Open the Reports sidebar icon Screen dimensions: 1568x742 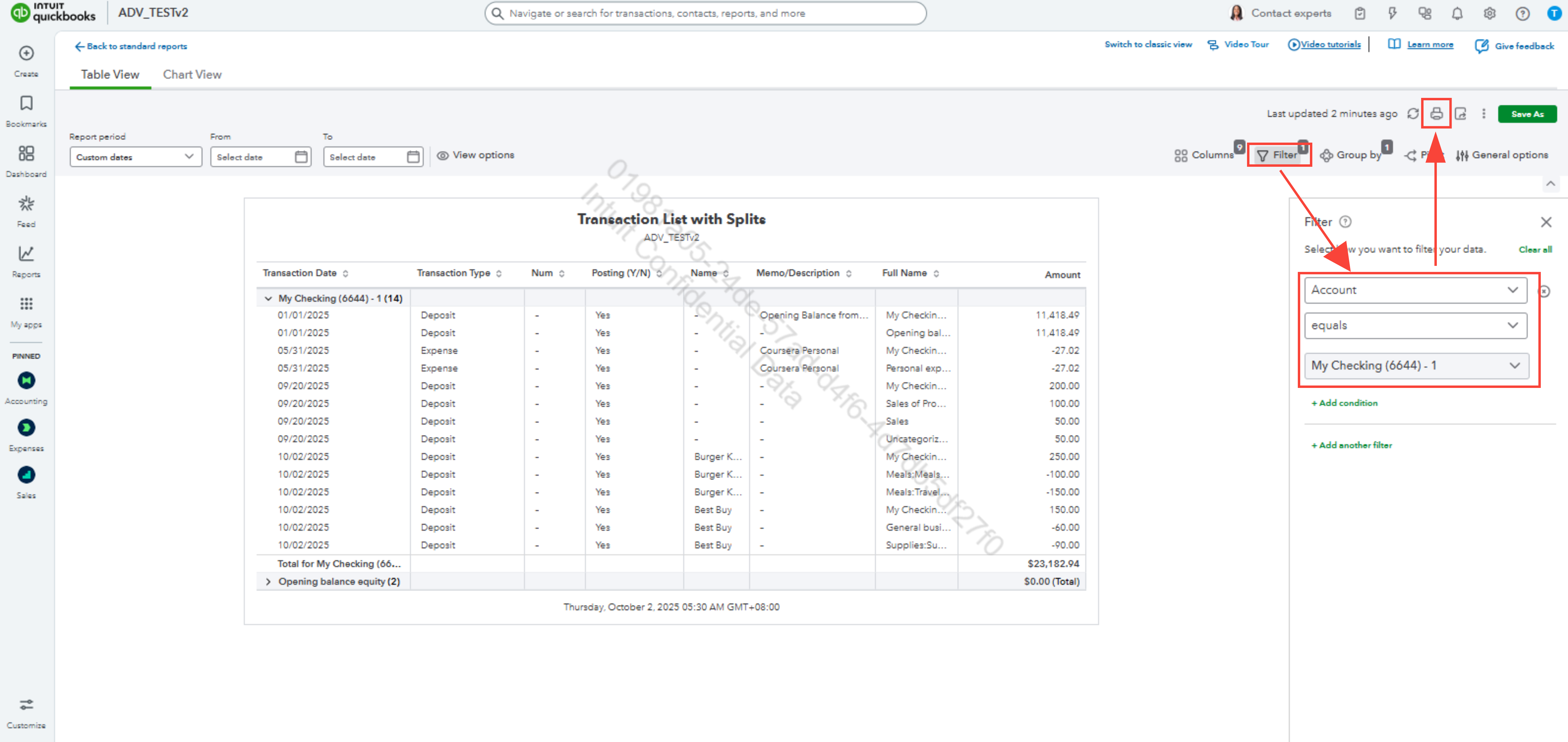point(26,260)
